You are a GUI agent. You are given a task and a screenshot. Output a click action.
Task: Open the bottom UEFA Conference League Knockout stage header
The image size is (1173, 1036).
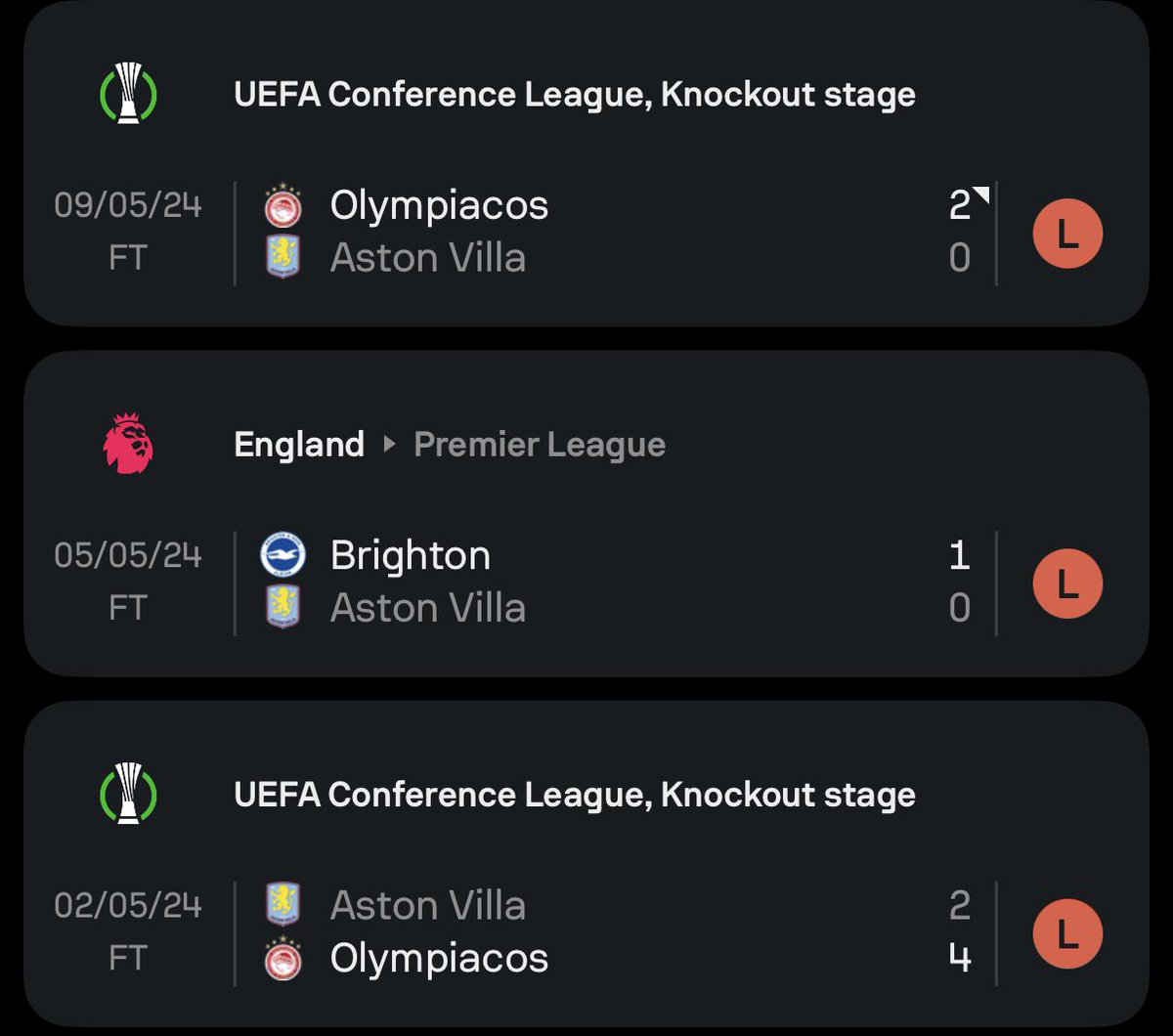tap(575, 795)
